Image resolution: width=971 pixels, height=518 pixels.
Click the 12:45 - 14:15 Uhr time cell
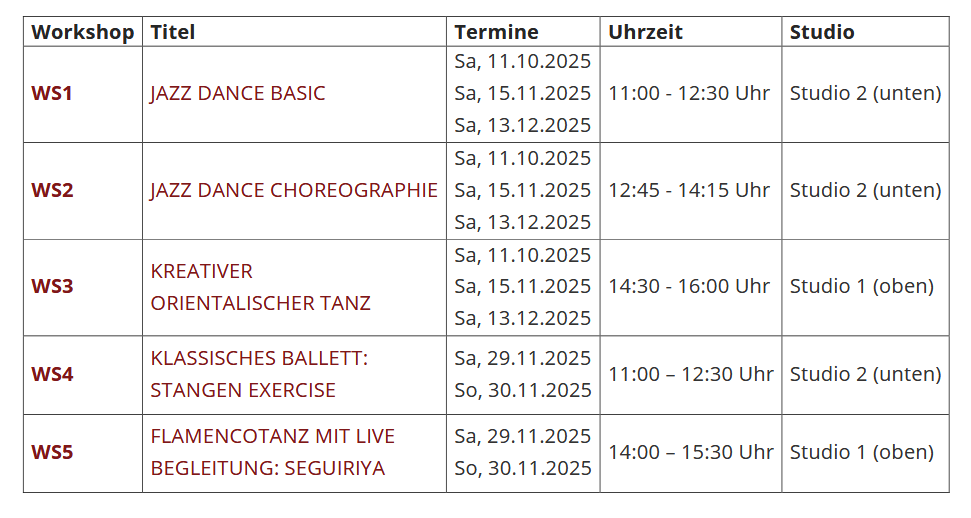point(689,190)
